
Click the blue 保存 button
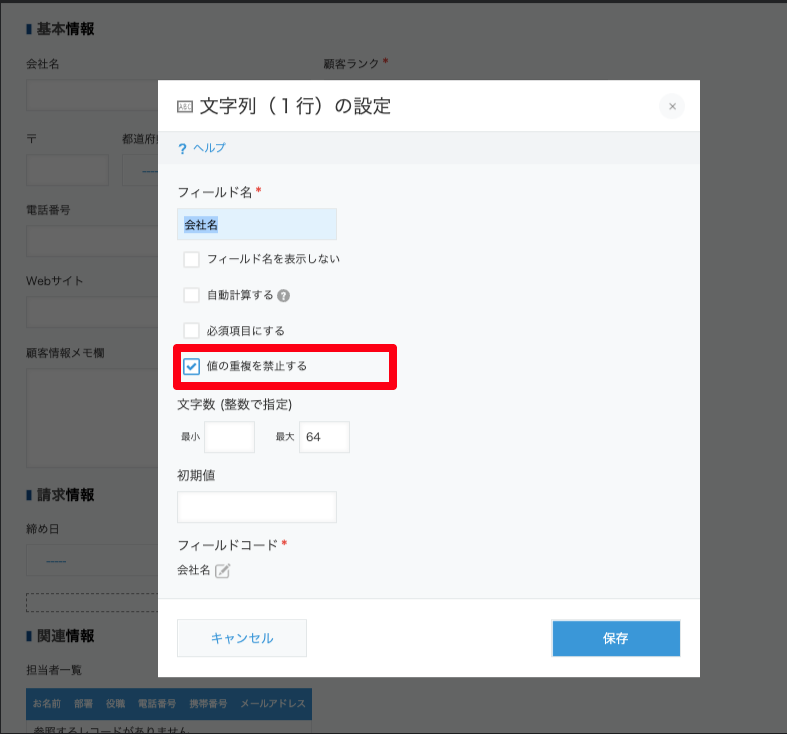pyautogui.click(x=615, y=638)
